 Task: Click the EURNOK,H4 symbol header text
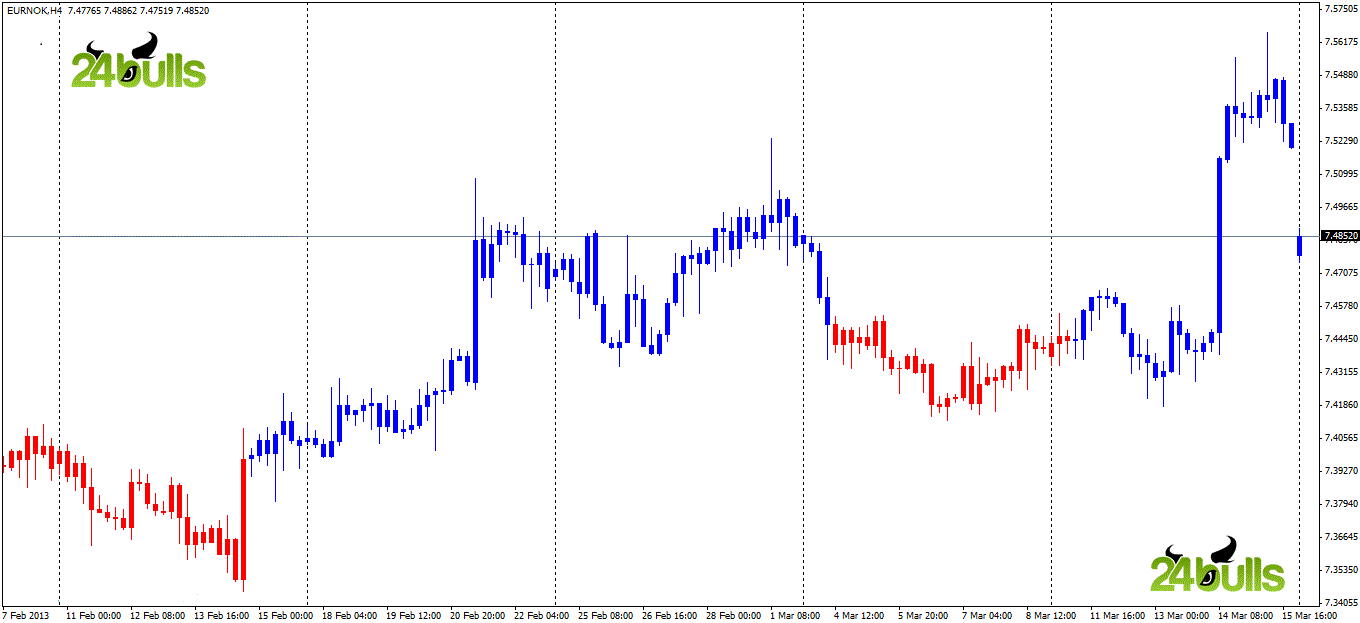(35, 10)
